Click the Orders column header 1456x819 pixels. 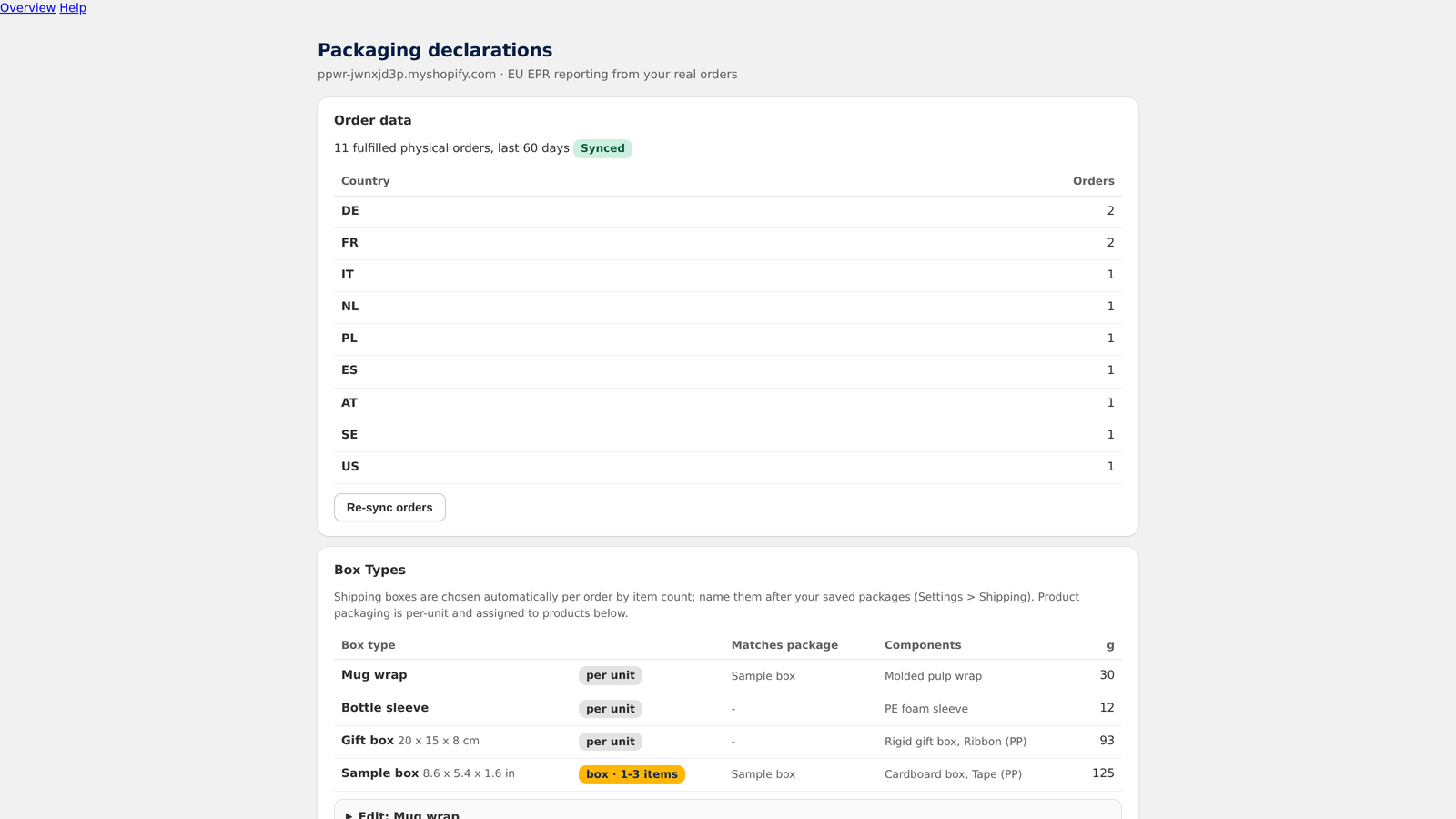click(1093, 181)
